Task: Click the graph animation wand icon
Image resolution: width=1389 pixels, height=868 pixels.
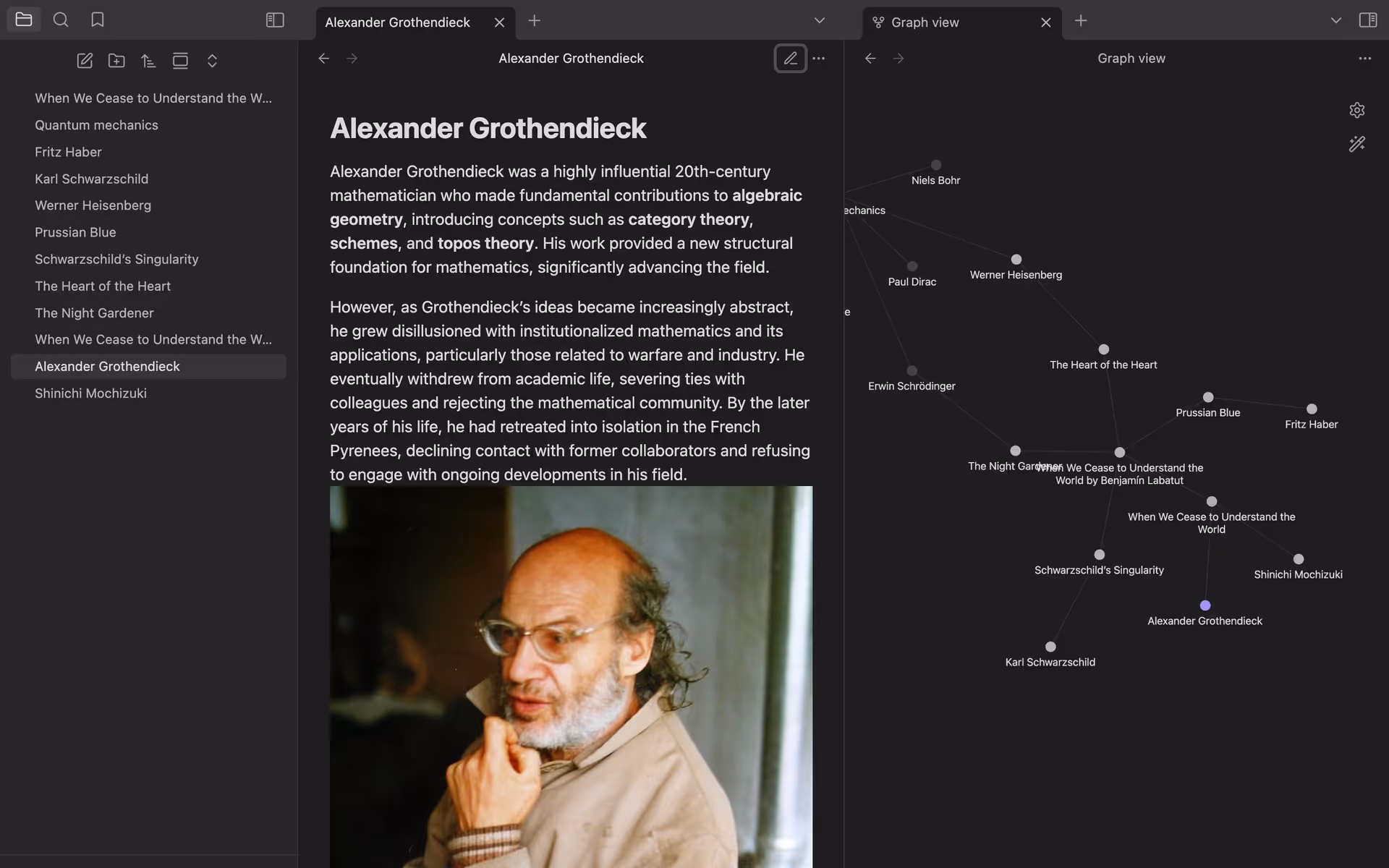Action: coord(1356,144)
